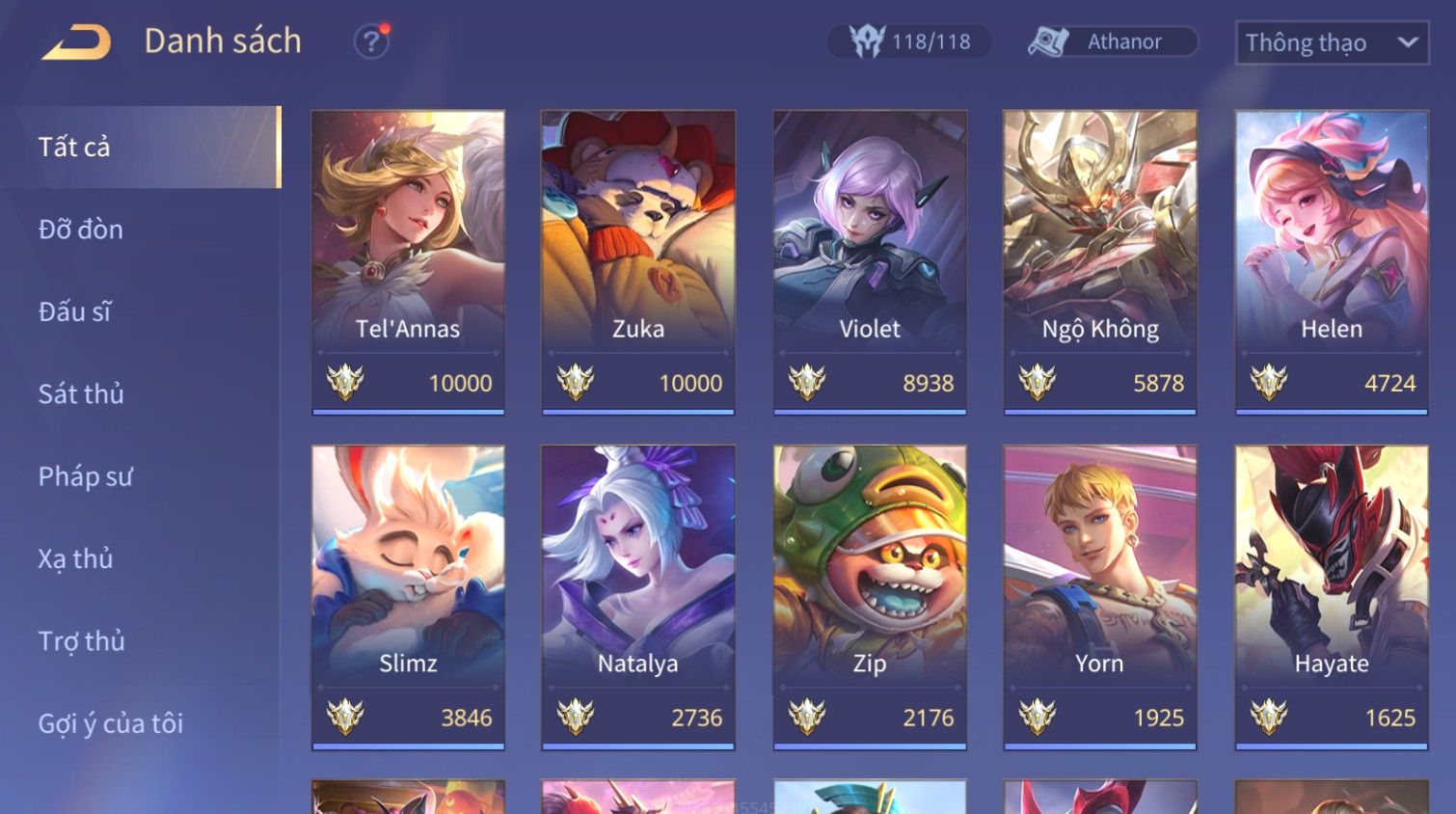
Task: Click the Athanor map scroll icon
Action: (1048, 41)
